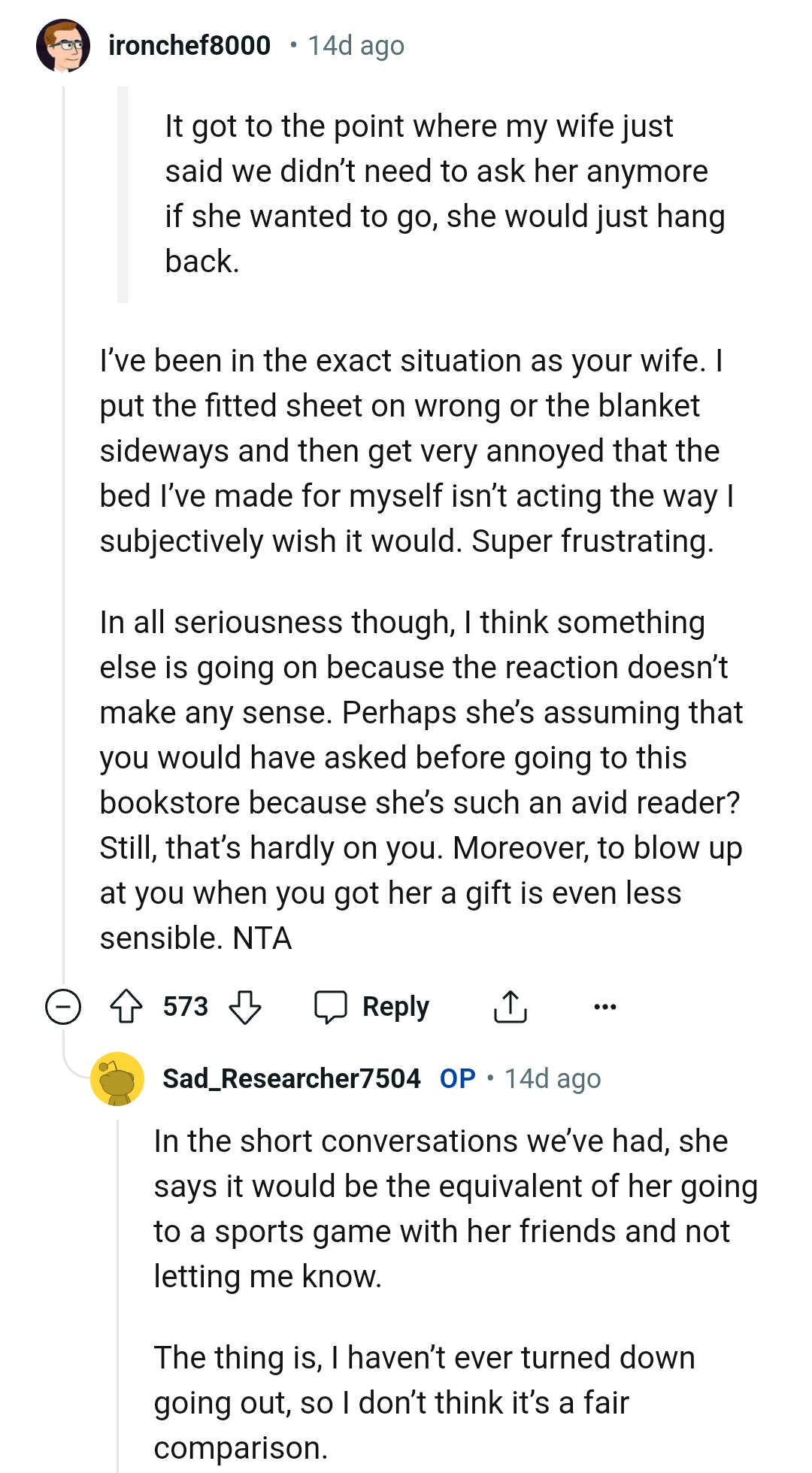Select the OP badge next to Sad_Researcher7504
Screen dimensions: 812x1473
click(x=459, y=1077)
